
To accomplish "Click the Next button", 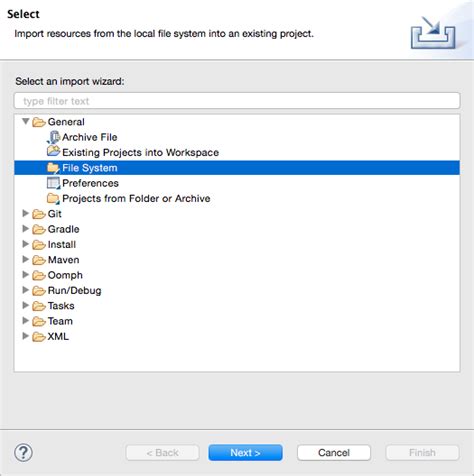I will click(245, 453).
